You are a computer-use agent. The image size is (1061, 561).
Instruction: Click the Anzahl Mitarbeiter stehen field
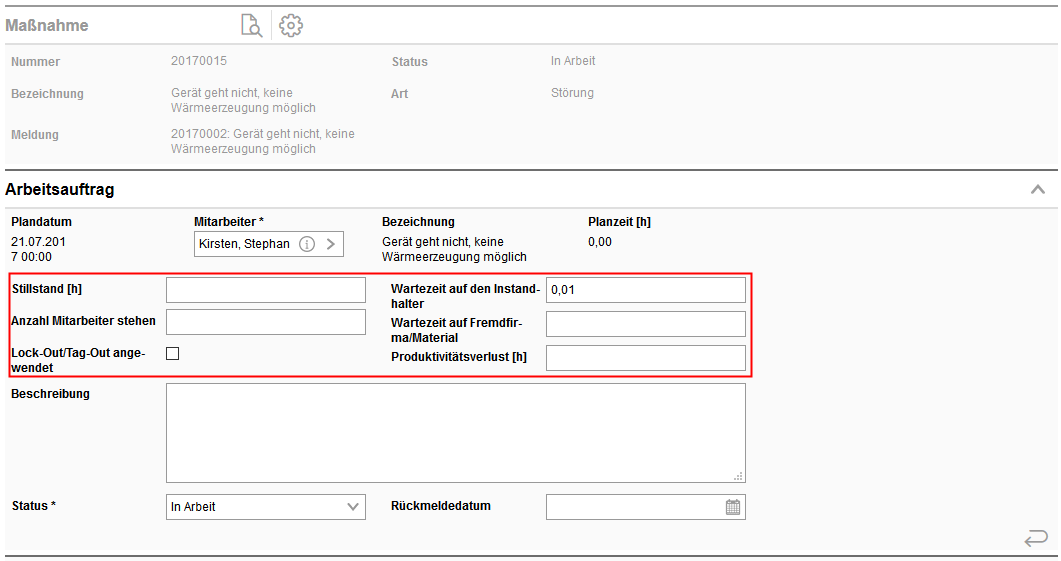pyautogui.click(x=265, y=322)
